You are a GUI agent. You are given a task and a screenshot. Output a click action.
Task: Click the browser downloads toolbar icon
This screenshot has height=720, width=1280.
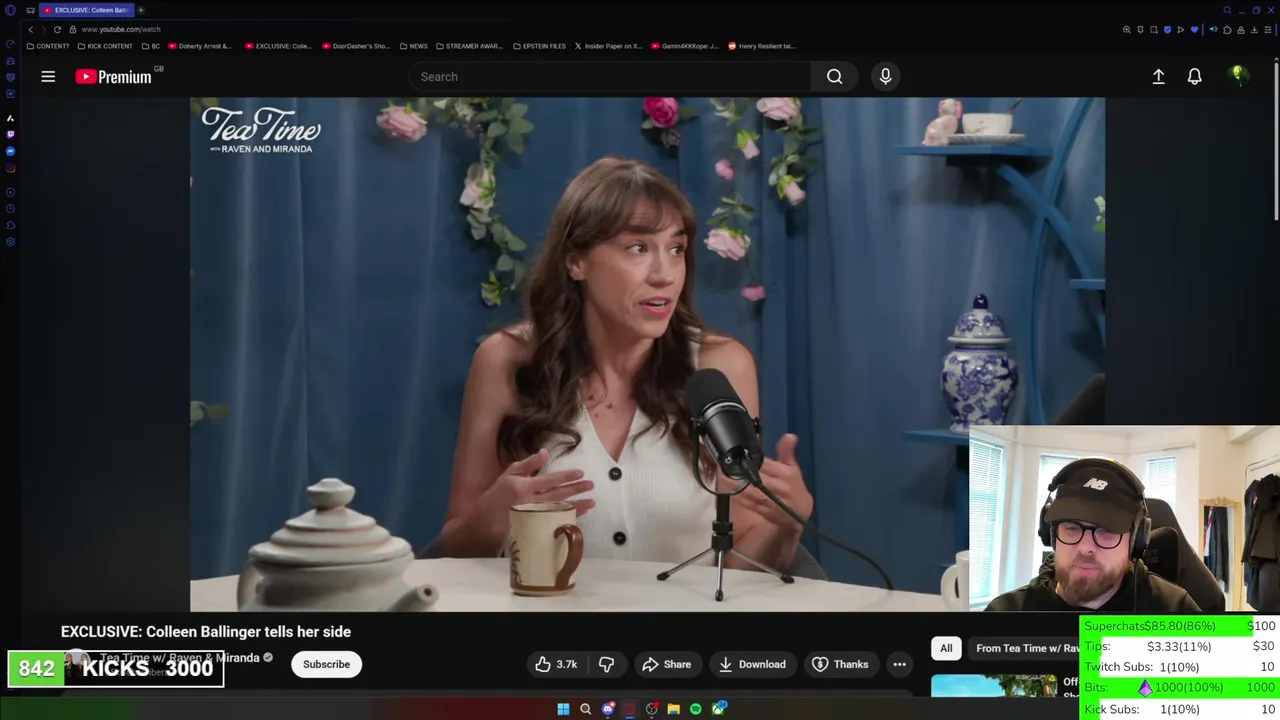(x=1254, y=29)
